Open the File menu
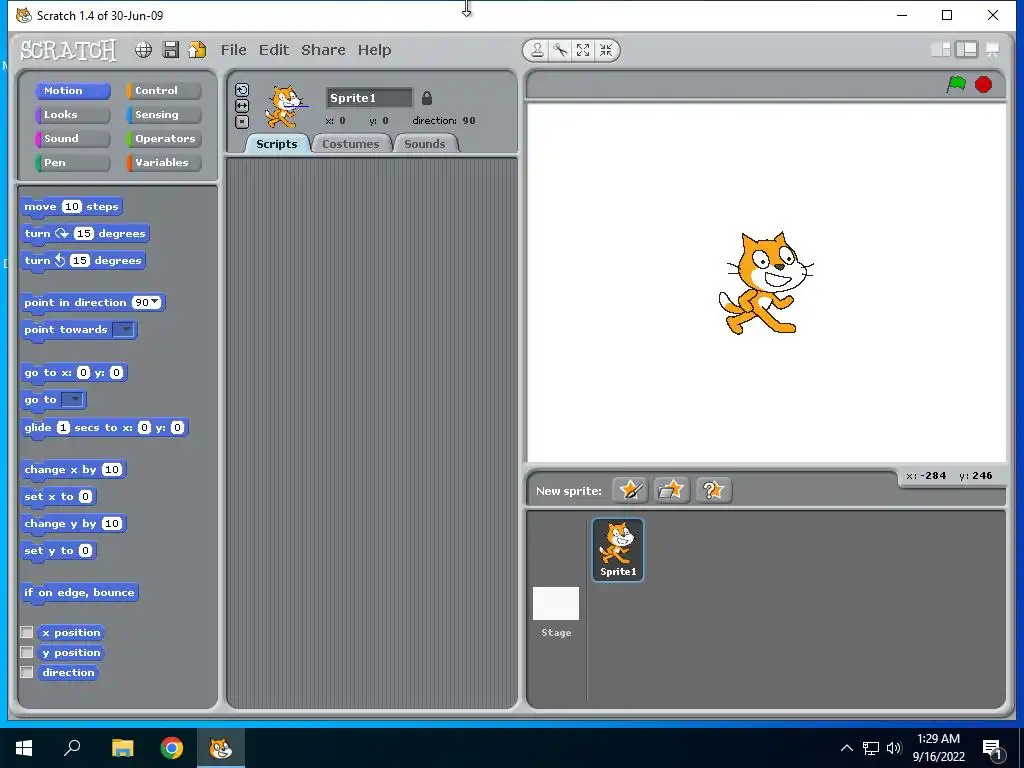 (233, 50)
